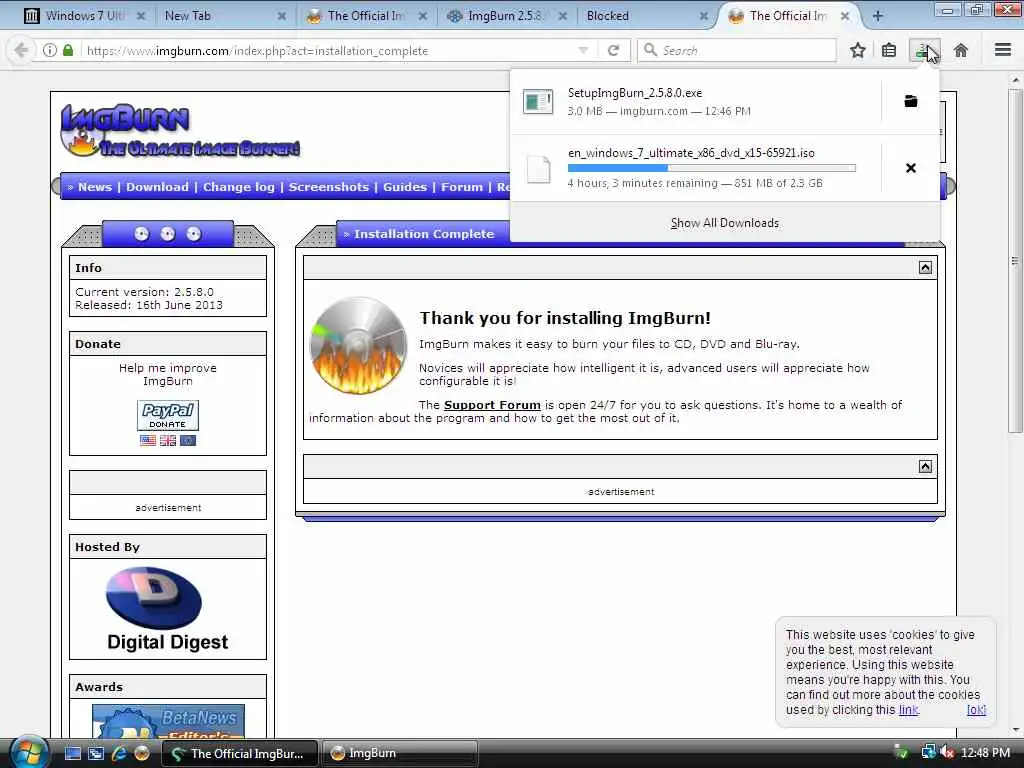1024x768 pixels.
Task: Open the Forum nav item
Action: pyautogui.click(x=462, y=187)
